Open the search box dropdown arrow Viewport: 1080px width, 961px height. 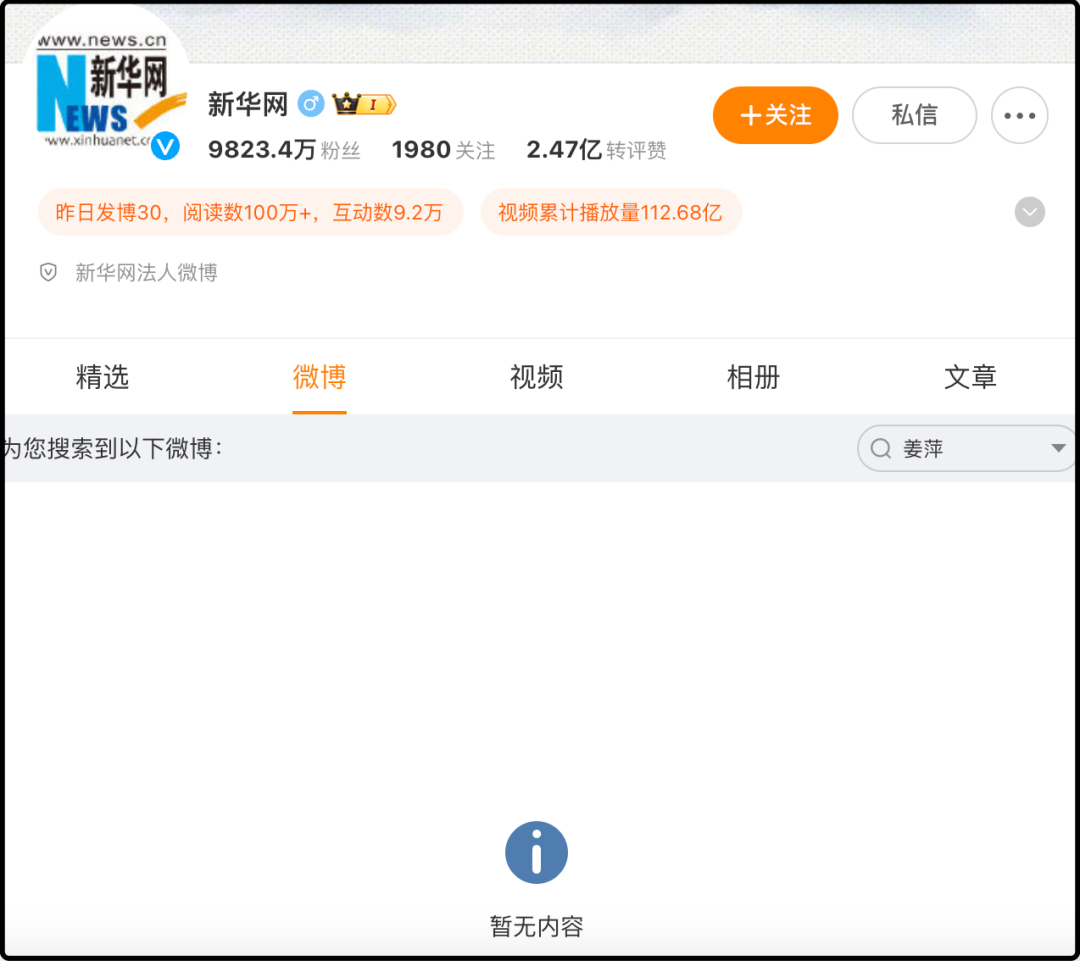pos(1058,449)
